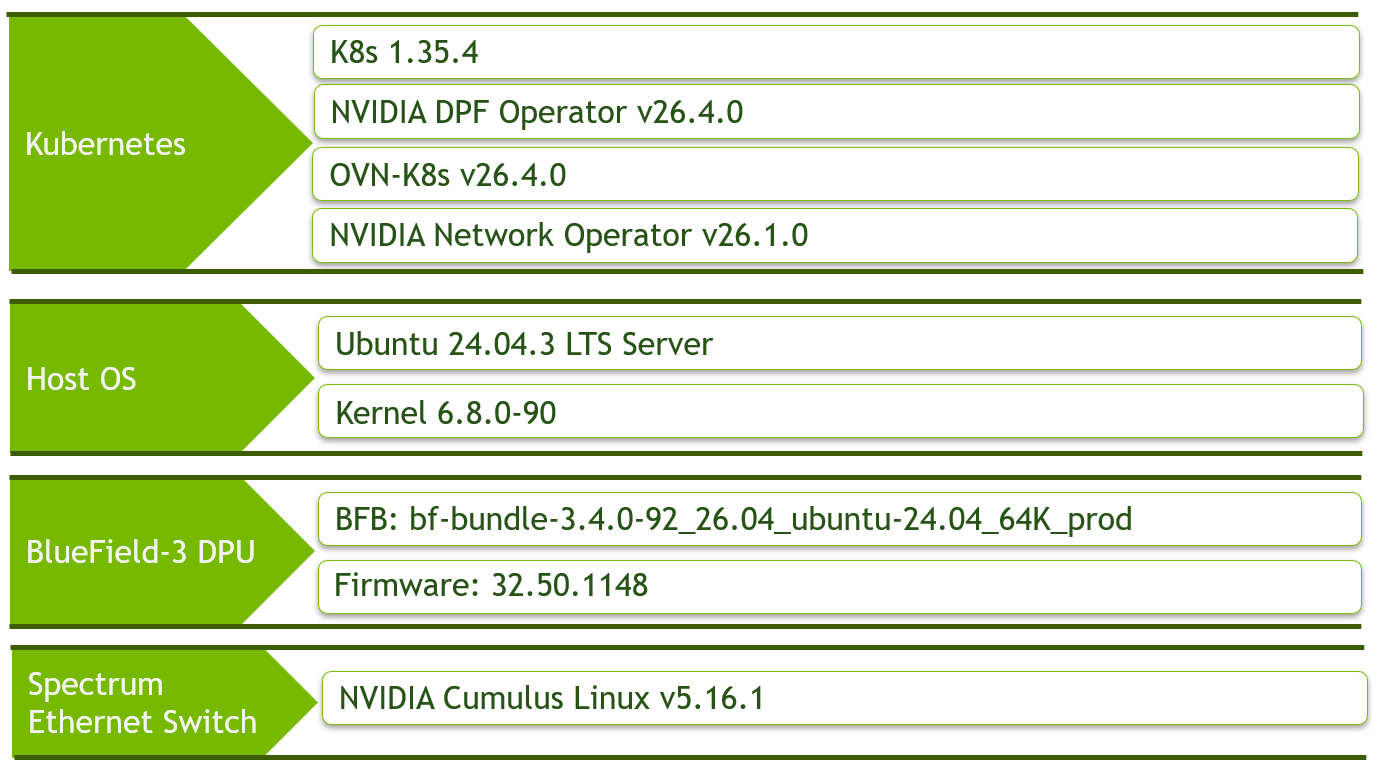Click the Ethernet Switch text line
The width and height of the screenshot is (1381, 767).
point(142,722)
